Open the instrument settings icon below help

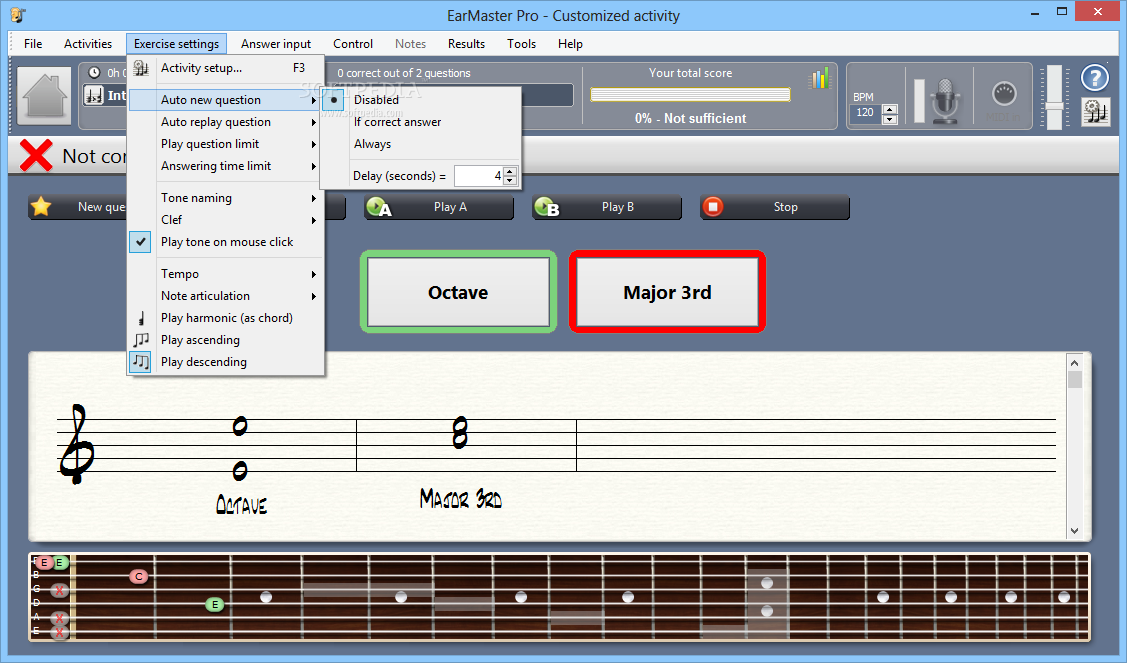1095,111
